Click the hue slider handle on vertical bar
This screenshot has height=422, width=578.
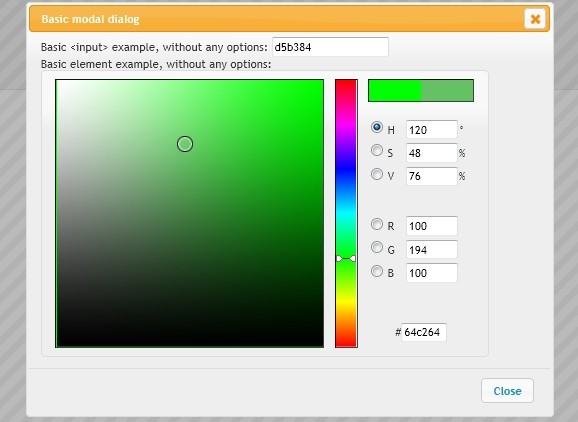pyautogui.click(x=346, y=259)
